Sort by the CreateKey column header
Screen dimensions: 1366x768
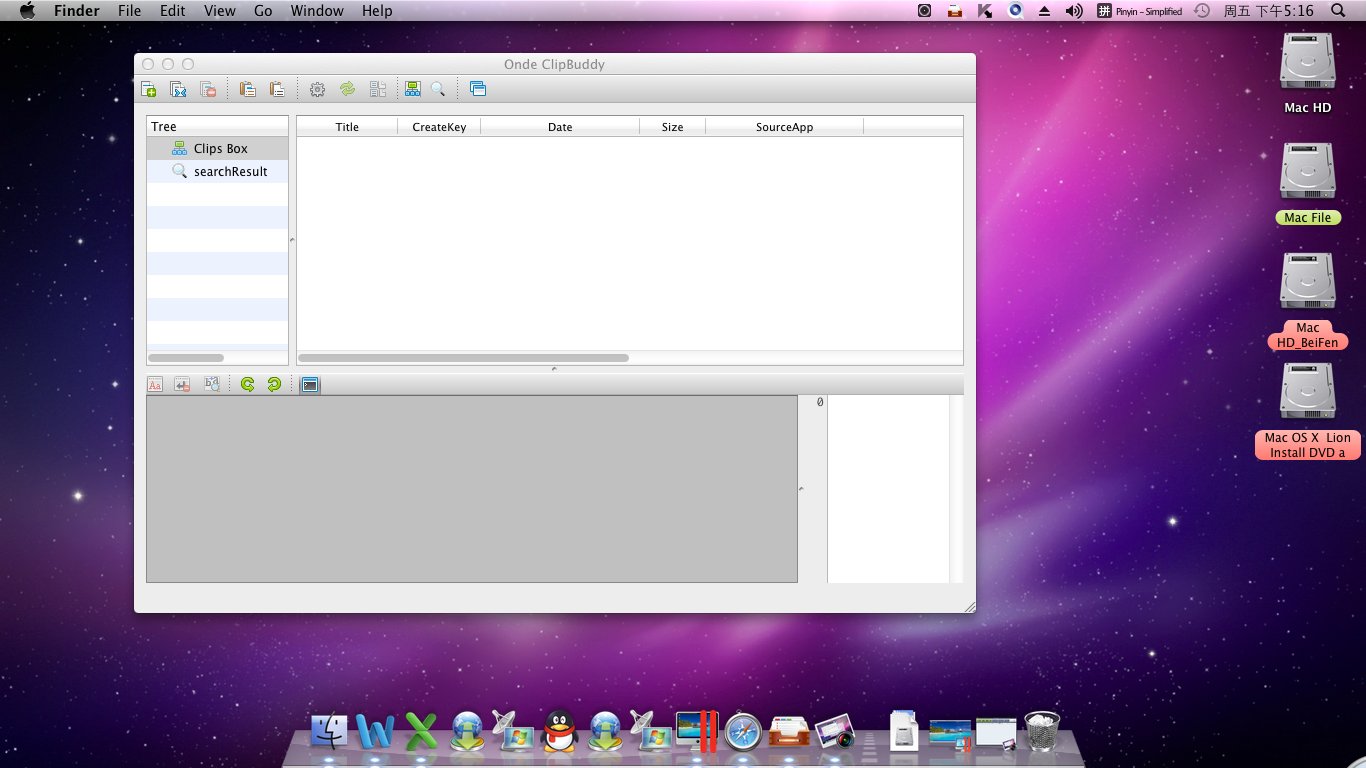coord(439,127)
